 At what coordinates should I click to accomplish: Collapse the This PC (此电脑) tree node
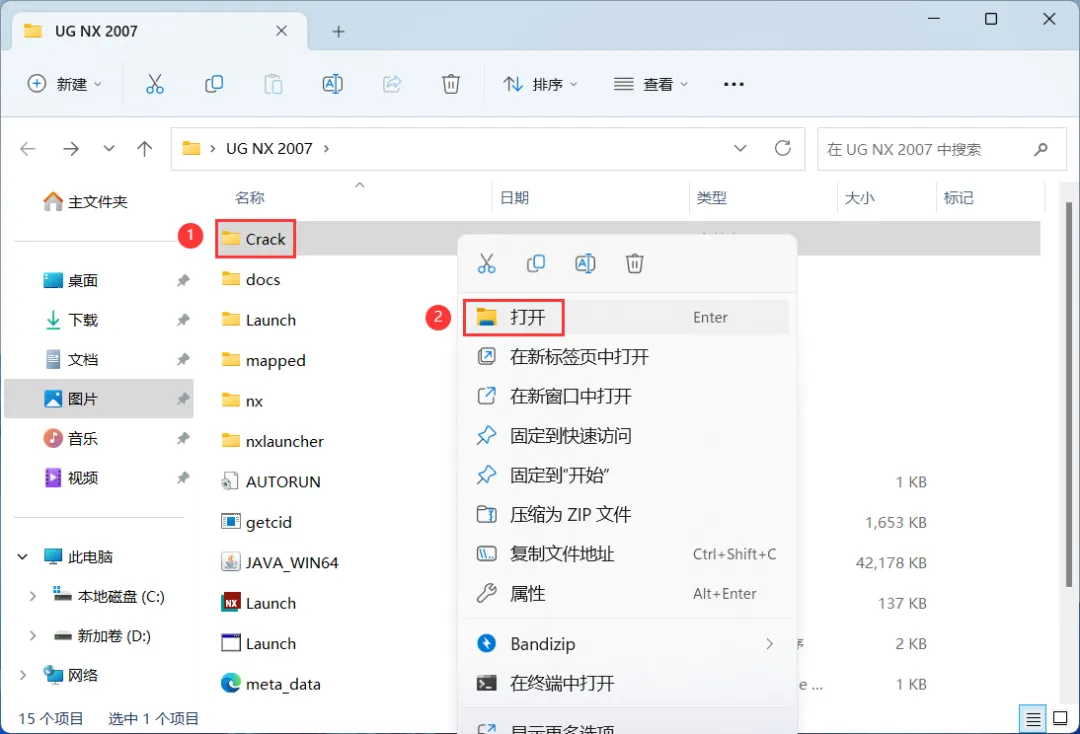[23, 556]
